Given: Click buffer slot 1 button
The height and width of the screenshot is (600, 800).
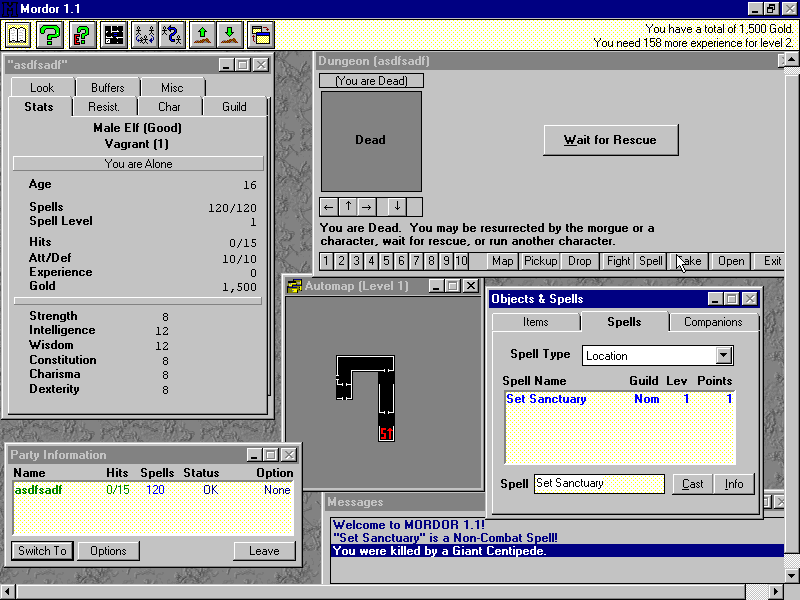Looking at the screenshot, I should click(x=326, y=261).
